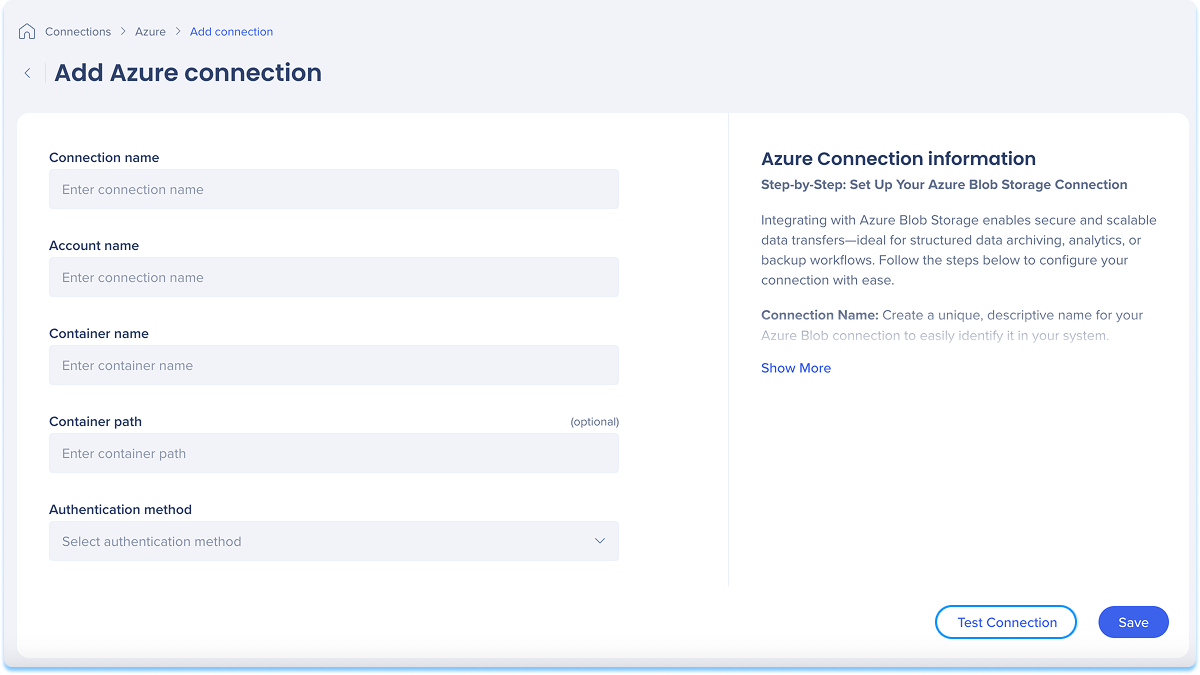
Task: Open Connections breadcrumb link
Action: click(78, 32)
